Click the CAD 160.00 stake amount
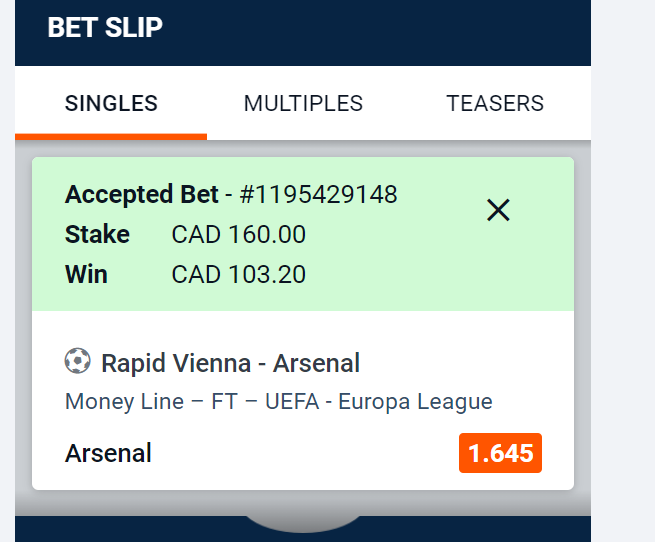The width and height of the screenshot is (655, 542). click(238, 235)
